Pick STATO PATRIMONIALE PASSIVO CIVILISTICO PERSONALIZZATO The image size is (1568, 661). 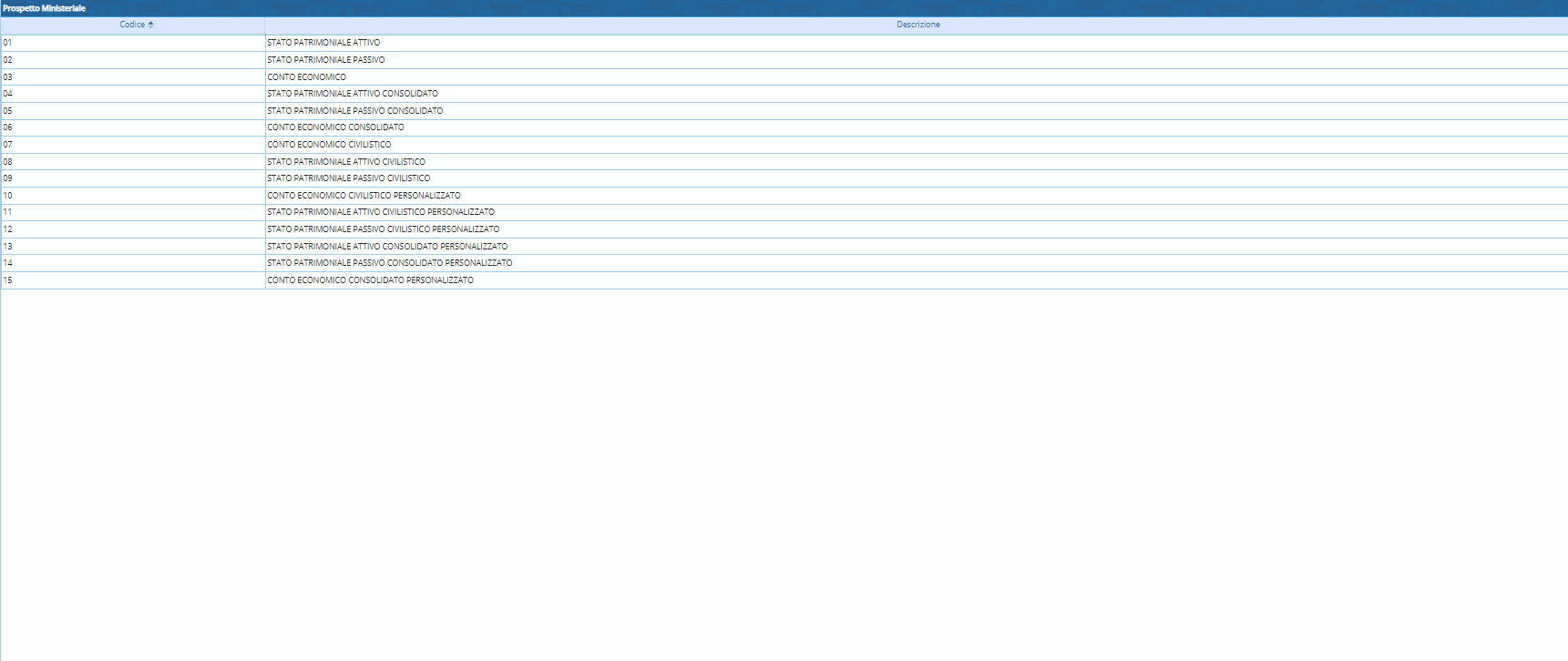(x=383, y=229)
